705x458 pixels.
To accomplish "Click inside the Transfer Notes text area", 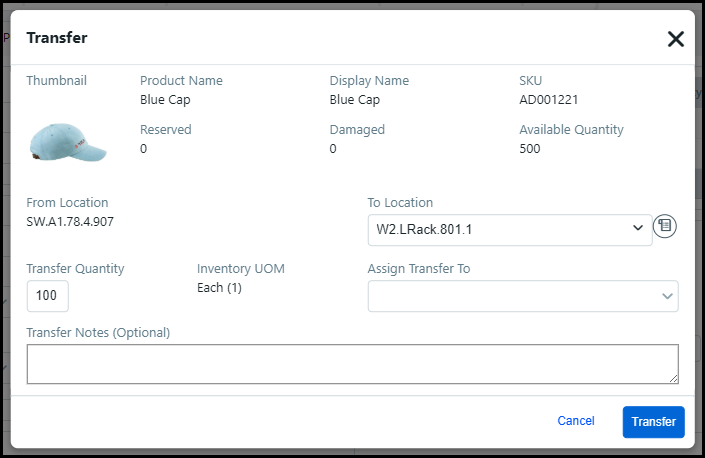I will pyautogui.click(x=352, y=364).
